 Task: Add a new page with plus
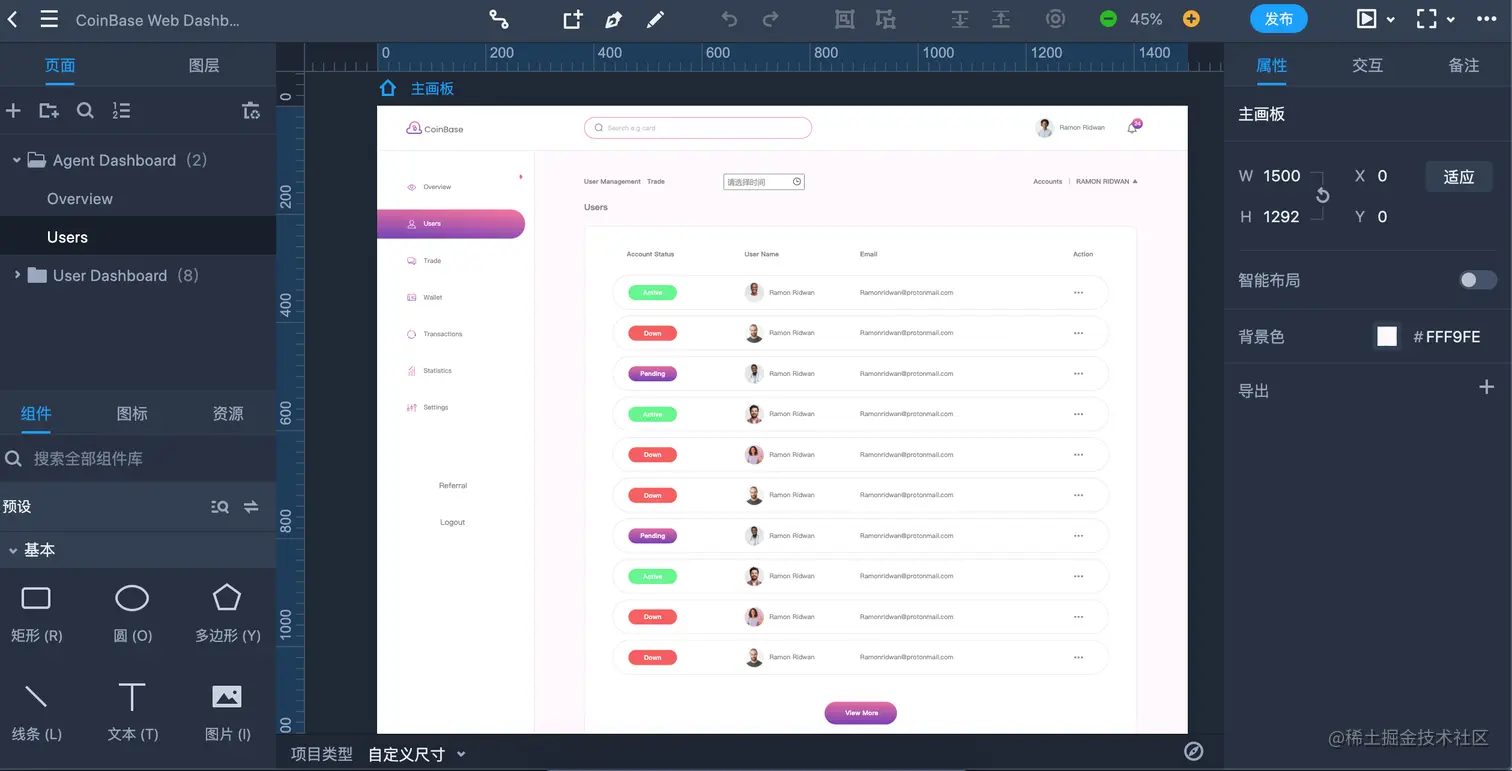pyautogui.click(x=13, y=111)
